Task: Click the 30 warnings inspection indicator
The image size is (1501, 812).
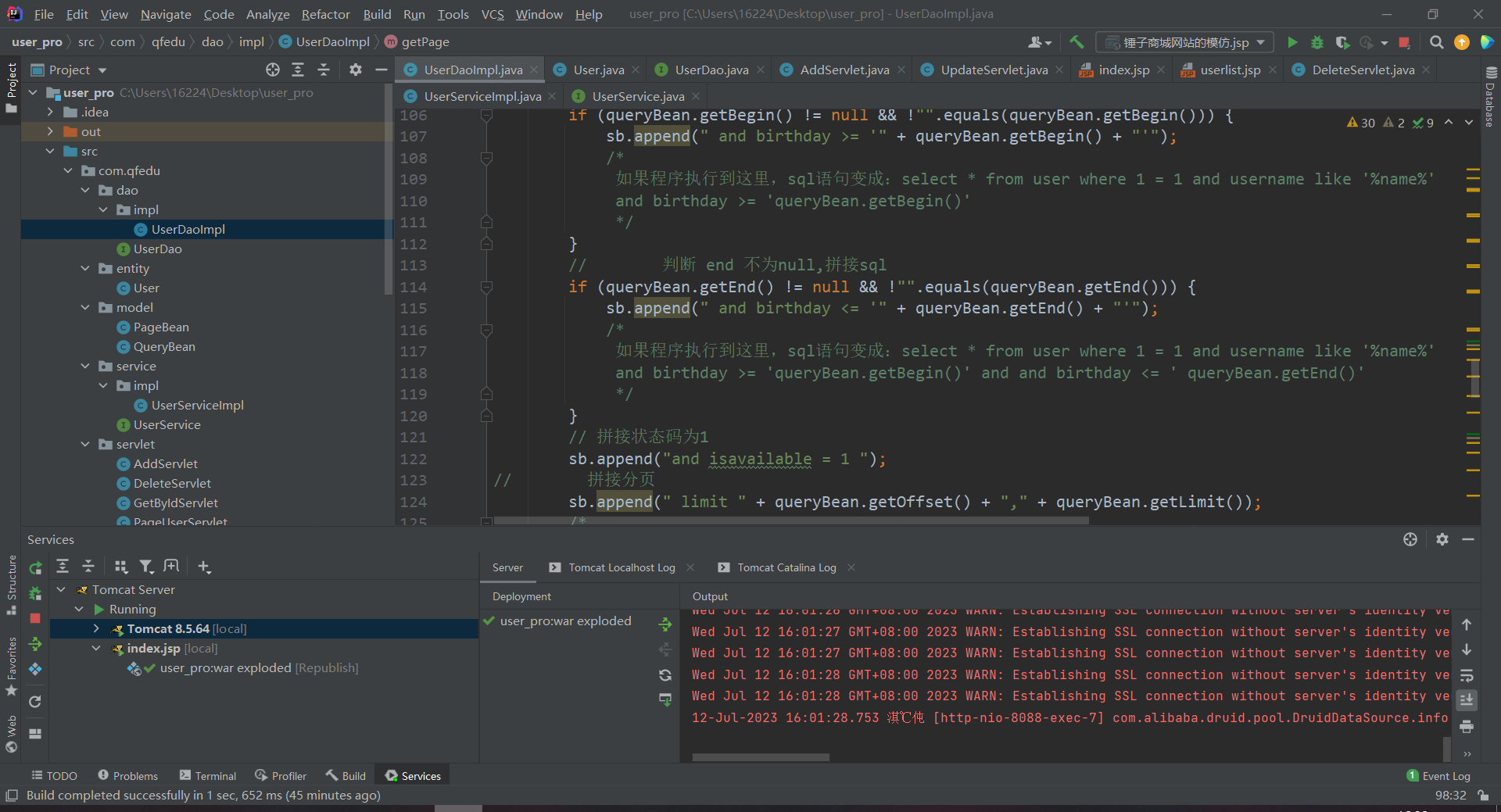Action: click(1361, 123)
